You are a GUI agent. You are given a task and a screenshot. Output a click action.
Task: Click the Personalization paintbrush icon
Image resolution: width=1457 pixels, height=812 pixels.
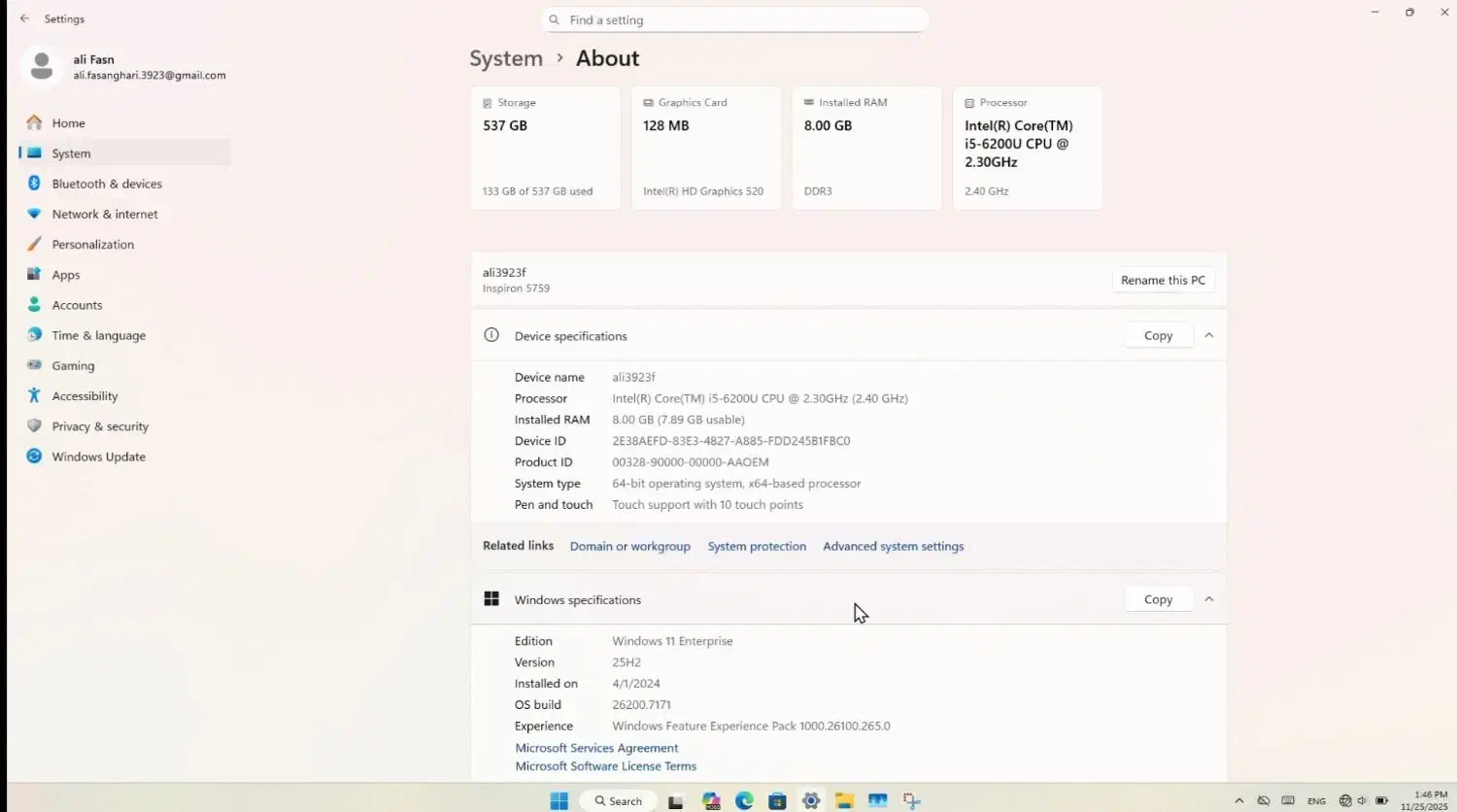click(34, 244)
